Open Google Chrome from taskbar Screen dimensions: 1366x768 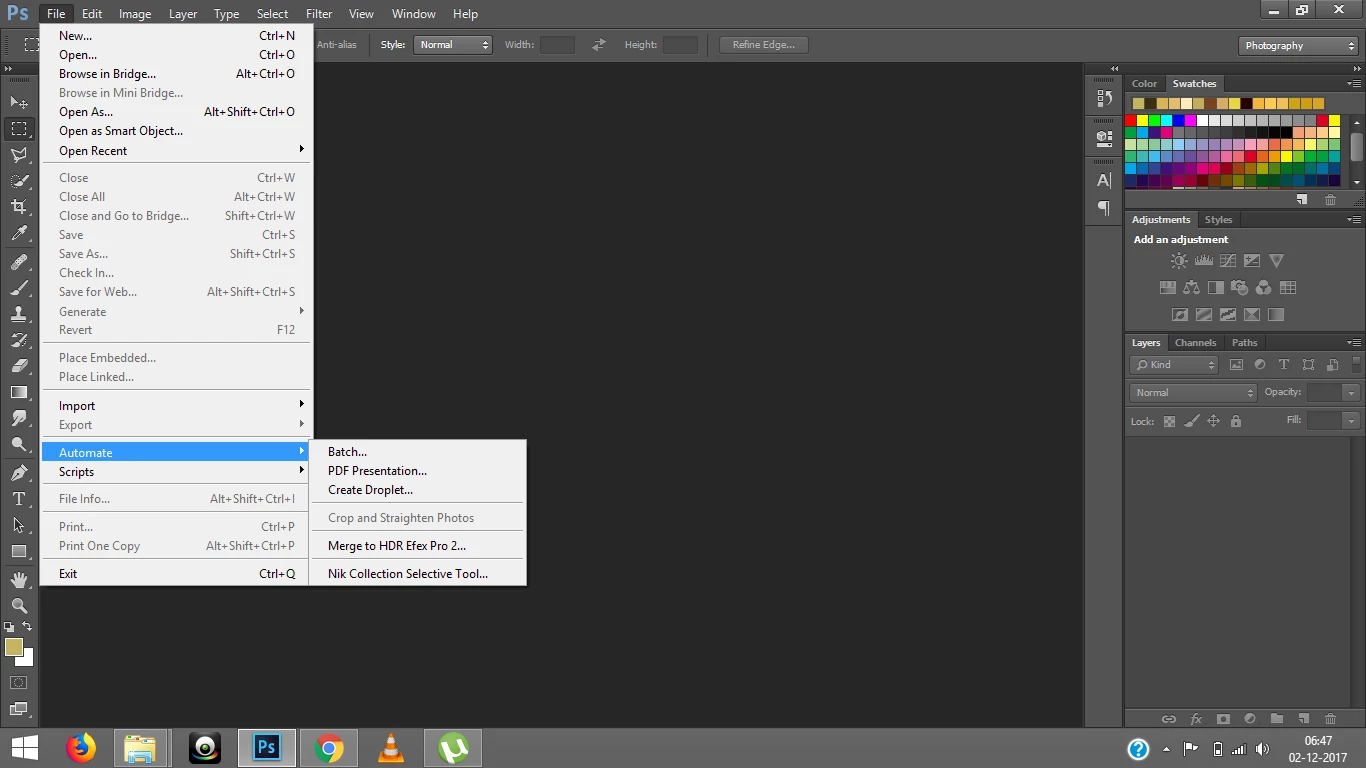click(329, 748)
